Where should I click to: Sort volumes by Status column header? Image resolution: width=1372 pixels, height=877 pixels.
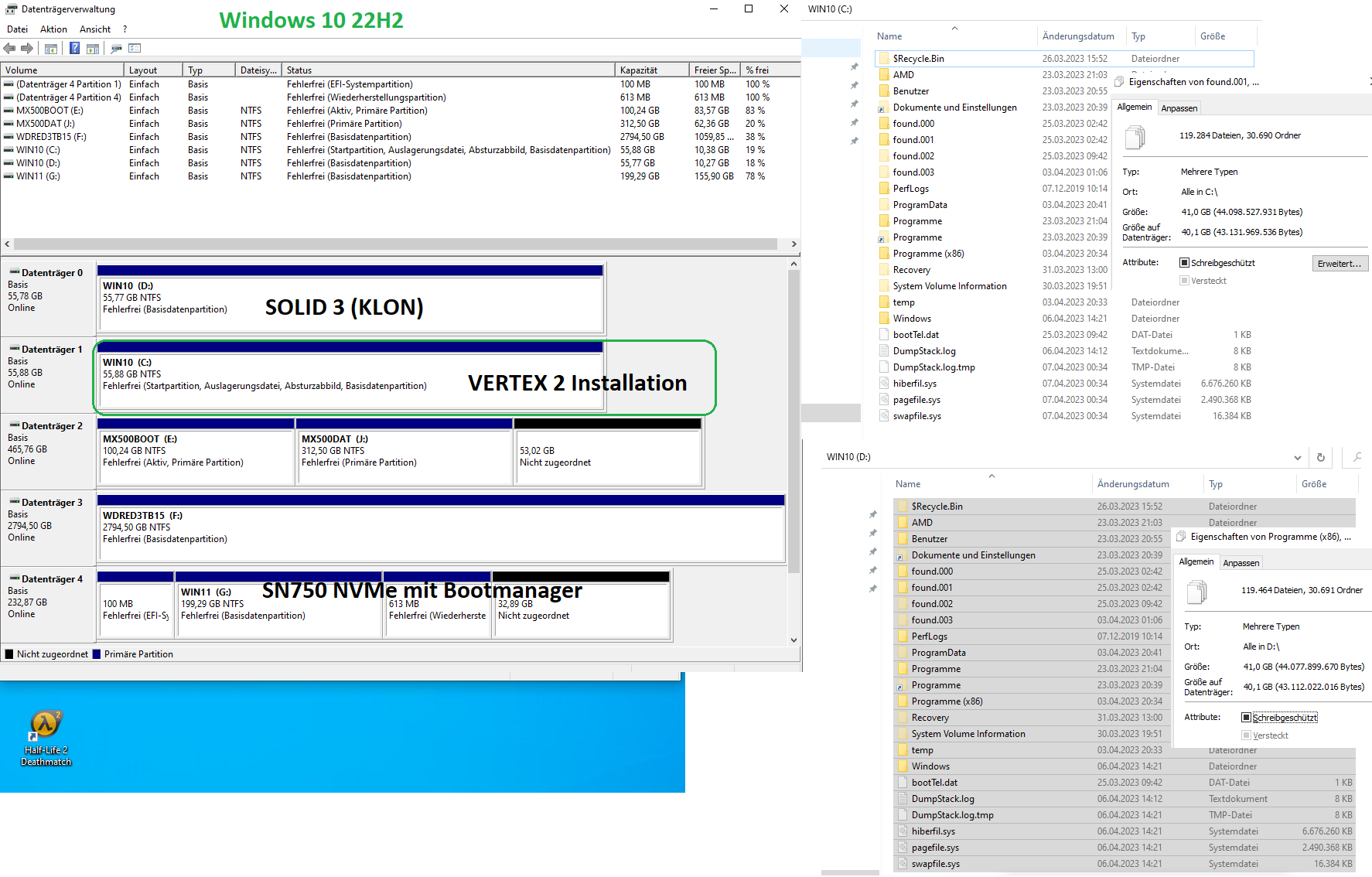click(449, 70)
